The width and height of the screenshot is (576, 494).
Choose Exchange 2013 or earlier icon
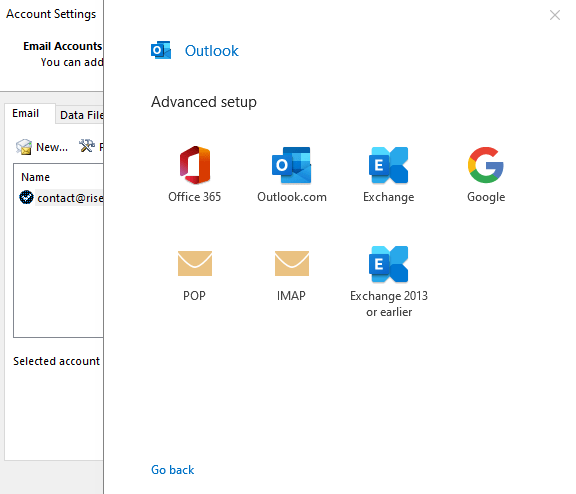389,264
